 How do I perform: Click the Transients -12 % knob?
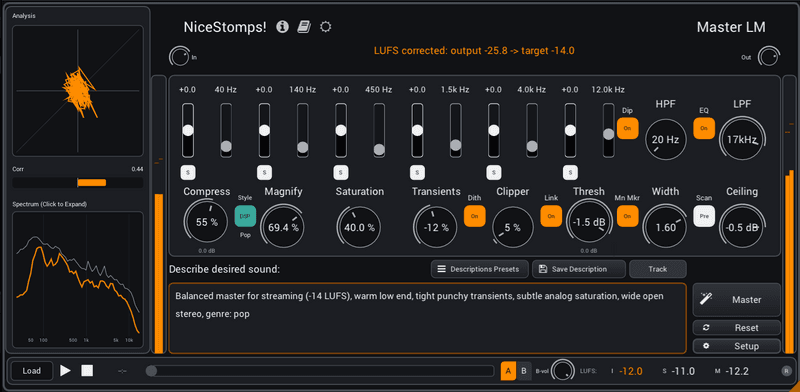click(436, 227)
